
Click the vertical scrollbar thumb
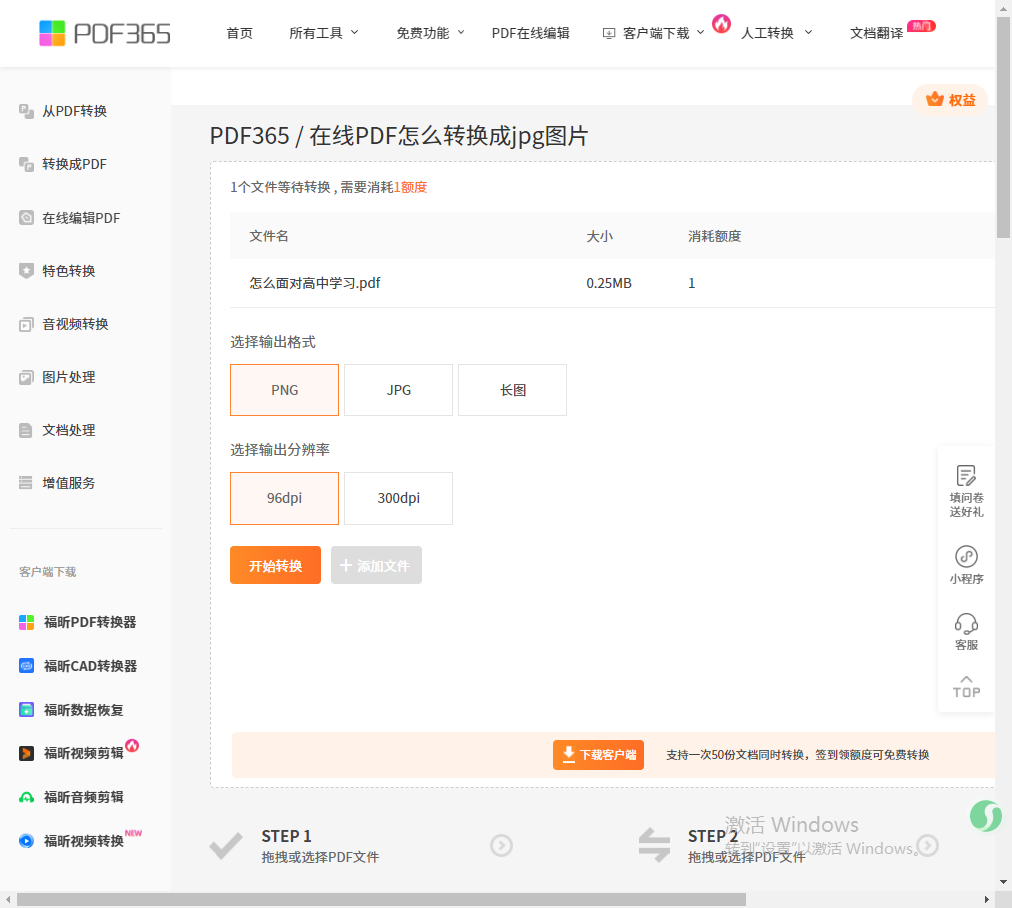pos(1004,128)
